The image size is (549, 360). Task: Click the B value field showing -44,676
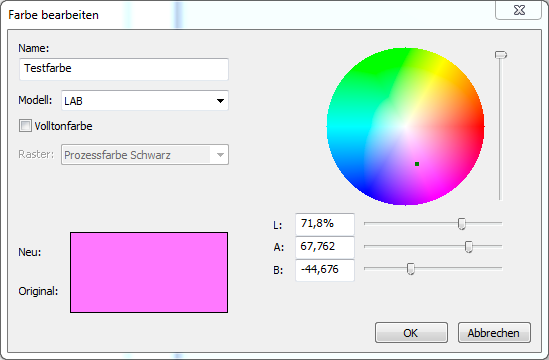(x=325, y=270)
